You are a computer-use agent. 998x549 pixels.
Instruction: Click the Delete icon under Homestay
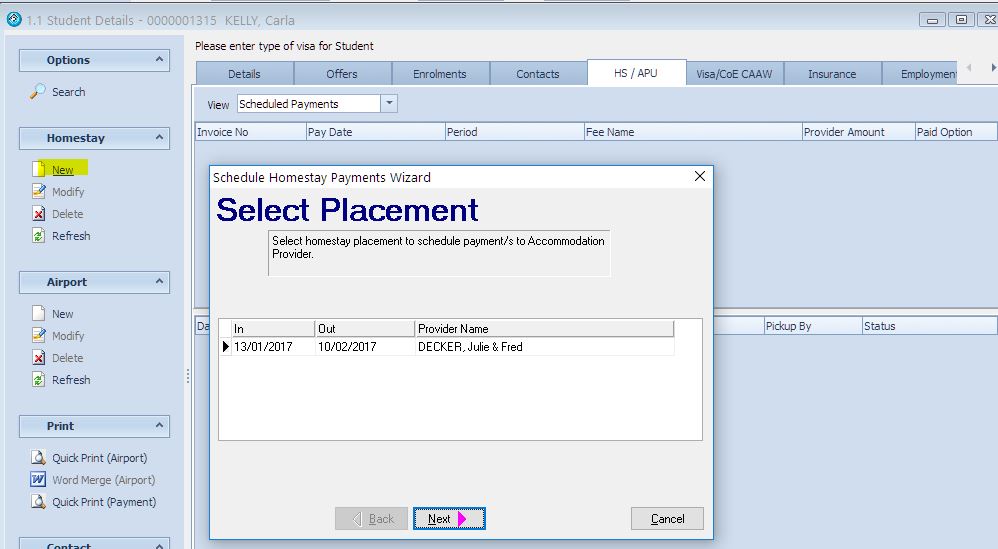(38, 214)
